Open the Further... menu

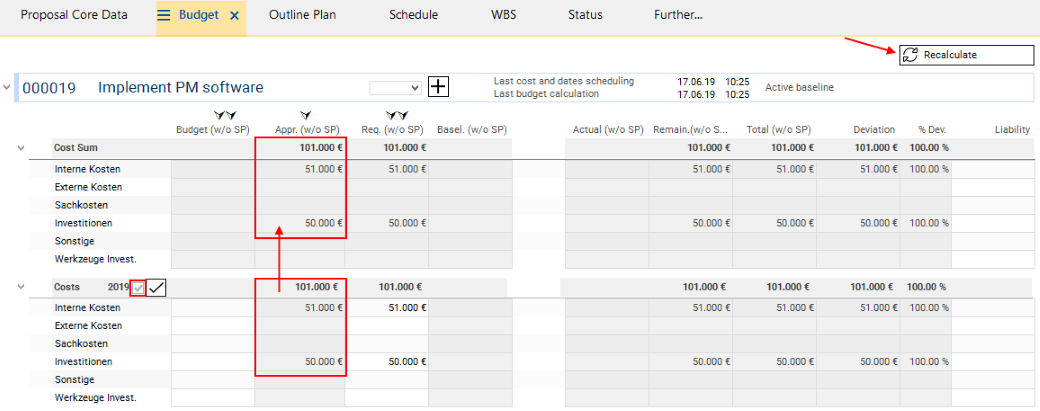pyautogui.click(x=677, y=15)
